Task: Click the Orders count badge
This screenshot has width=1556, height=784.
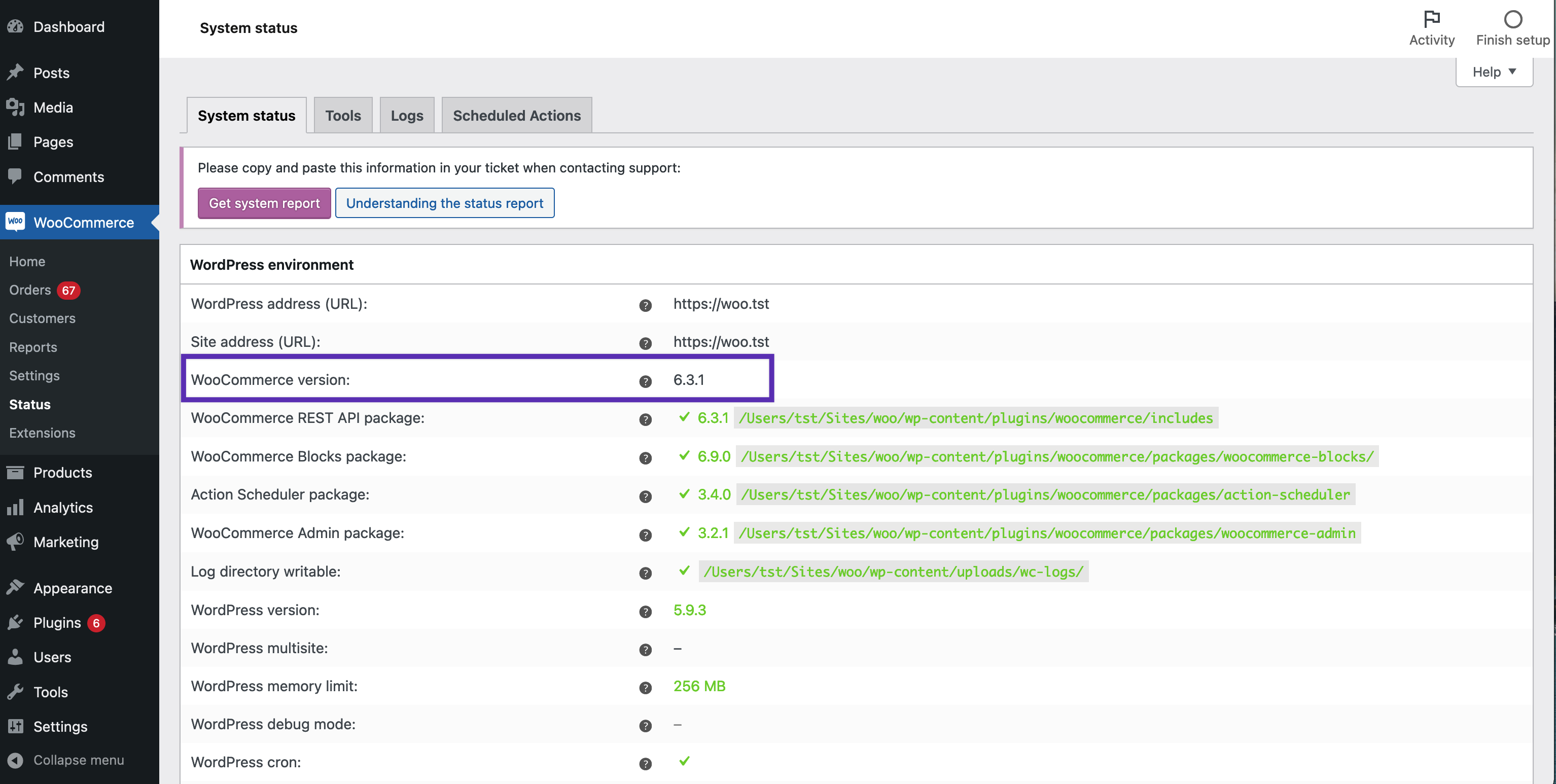Action: [x=69, y=290]
